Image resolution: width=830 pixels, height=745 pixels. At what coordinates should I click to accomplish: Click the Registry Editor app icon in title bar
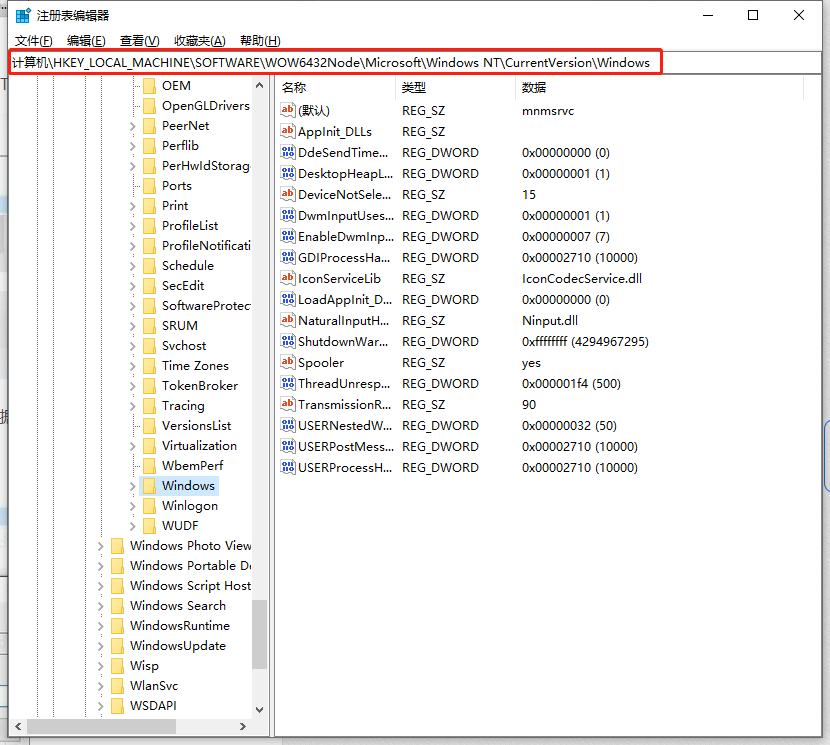click(x=22, y=16)
